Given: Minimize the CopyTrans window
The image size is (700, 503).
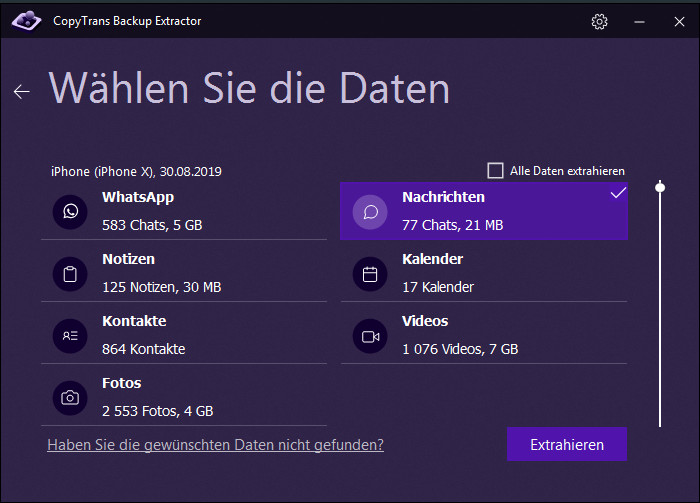Looking at the screenshot, I should [x=639, y=21].
